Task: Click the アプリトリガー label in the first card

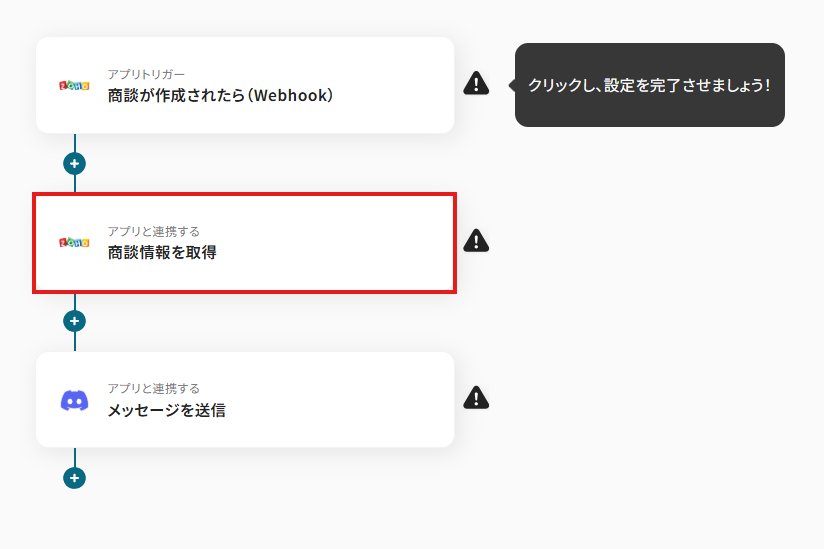Action: [146, 74]
